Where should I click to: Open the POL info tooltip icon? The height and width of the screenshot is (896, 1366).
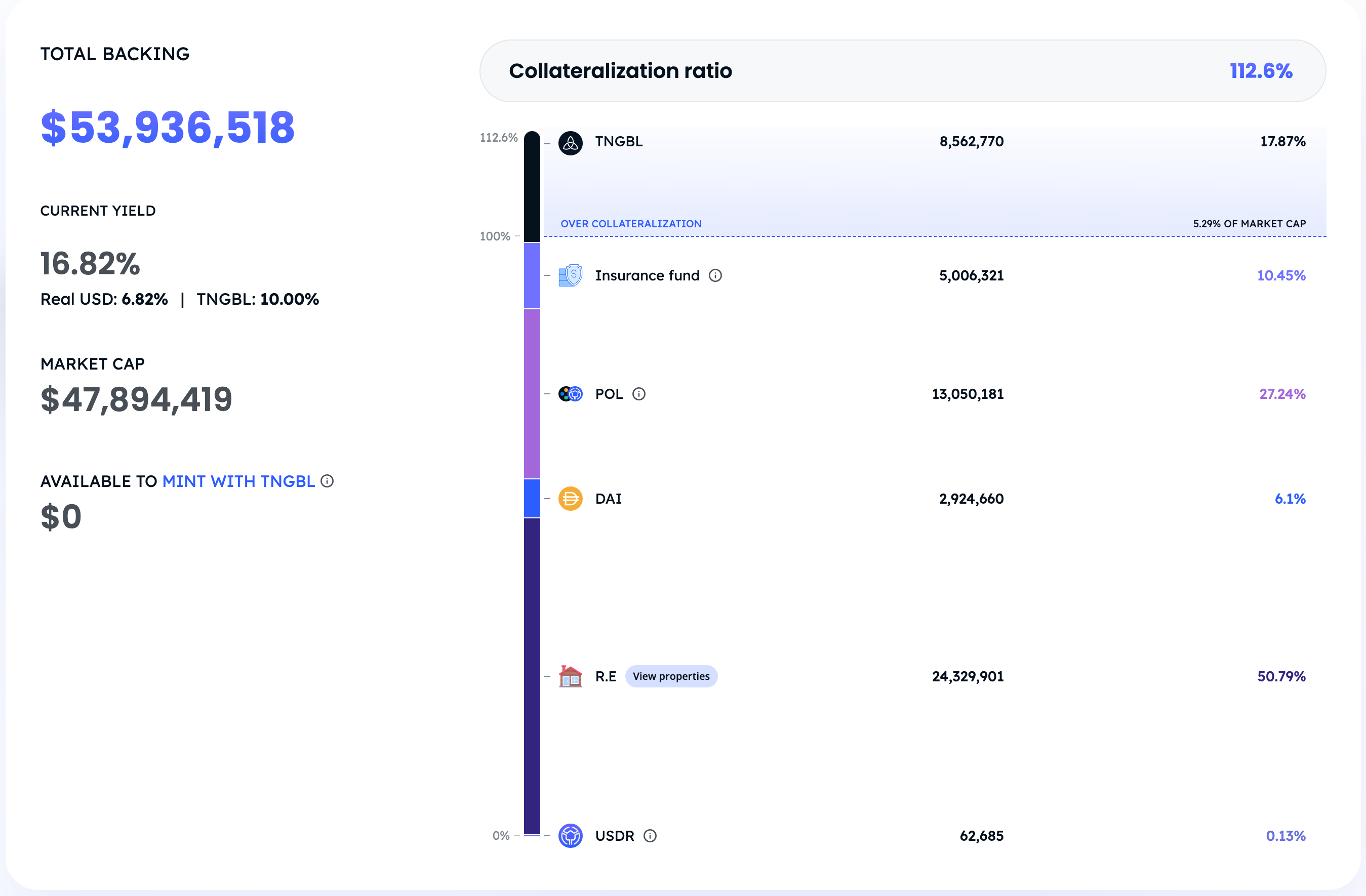click(639, 394)
